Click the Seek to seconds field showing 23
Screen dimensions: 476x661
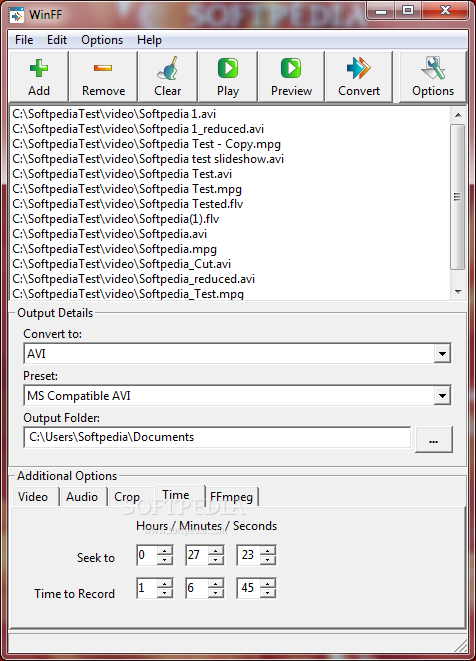249,555
